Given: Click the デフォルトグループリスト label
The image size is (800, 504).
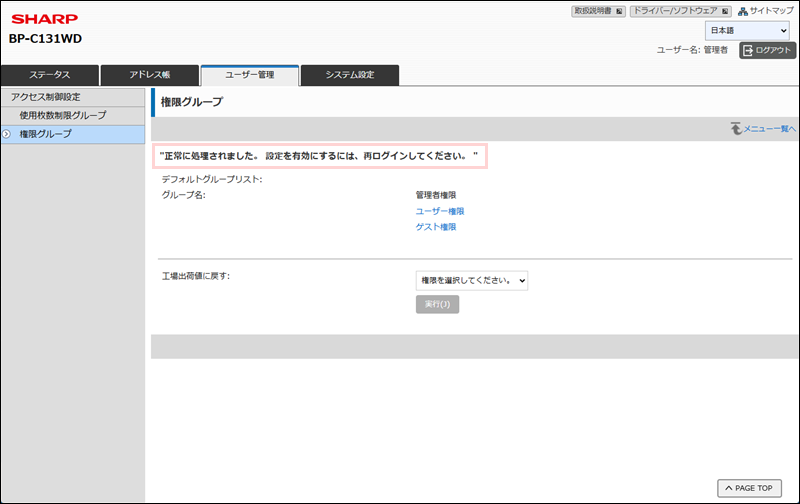Looking at the screenshot, I should 212,180.
